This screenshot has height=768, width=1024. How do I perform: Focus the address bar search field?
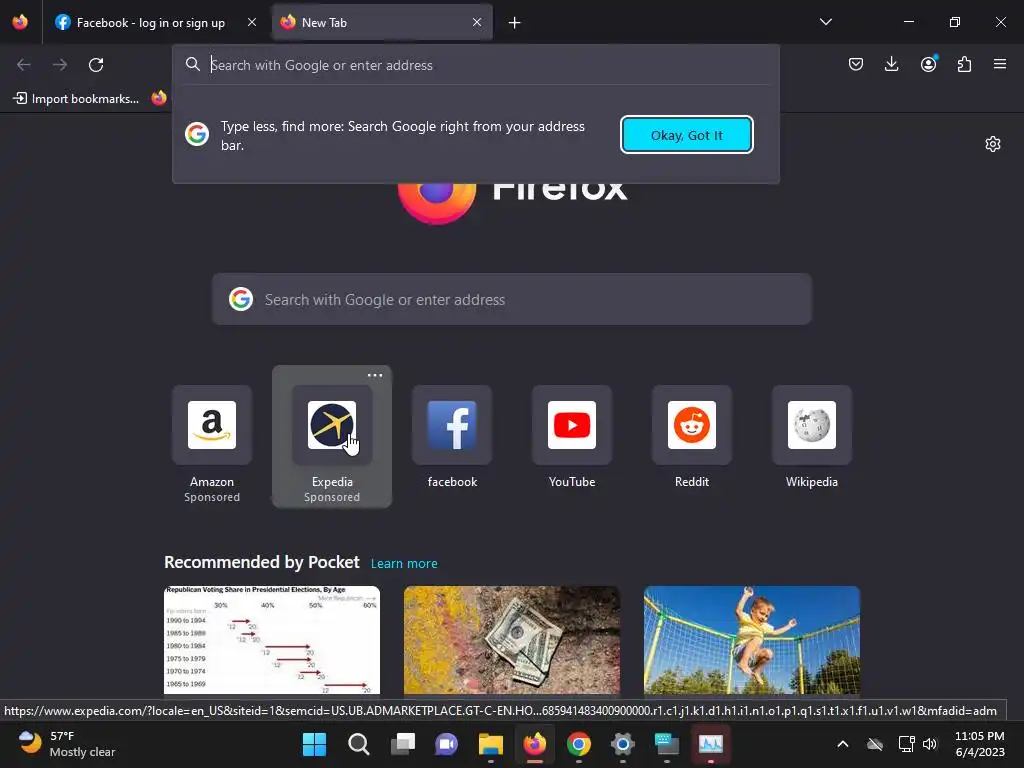coord(475,65)
